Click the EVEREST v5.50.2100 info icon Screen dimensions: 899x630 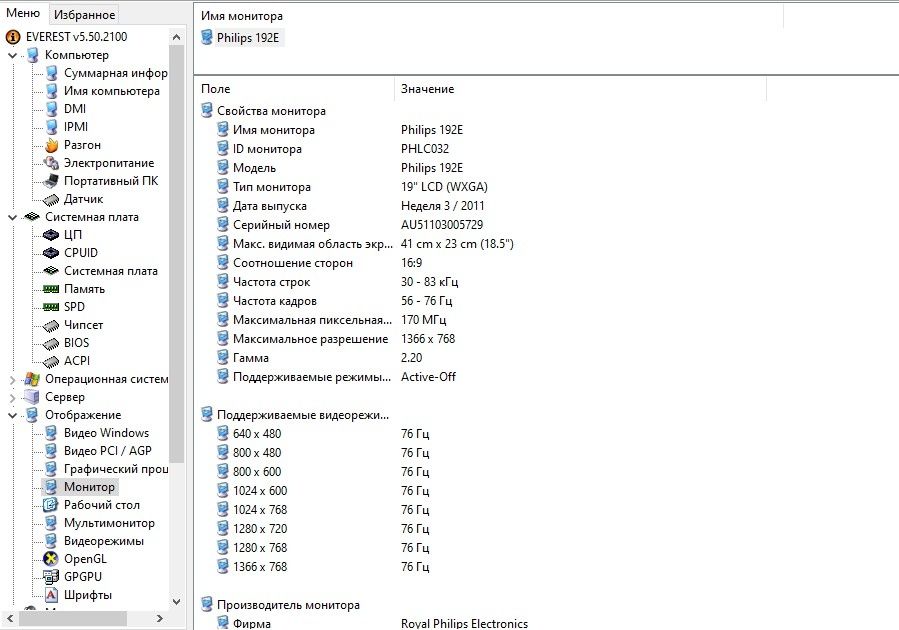coord(13,37)
